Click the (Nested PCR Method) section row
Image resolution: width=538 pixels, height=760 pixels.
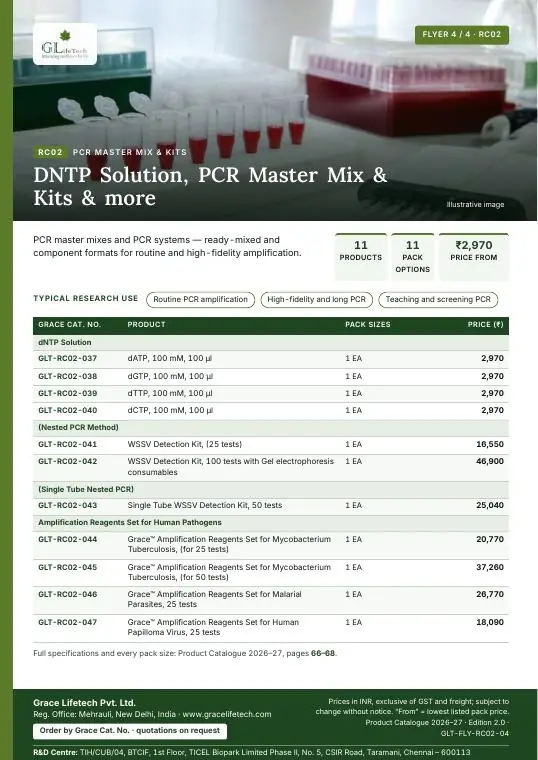[x=271, y=428]
